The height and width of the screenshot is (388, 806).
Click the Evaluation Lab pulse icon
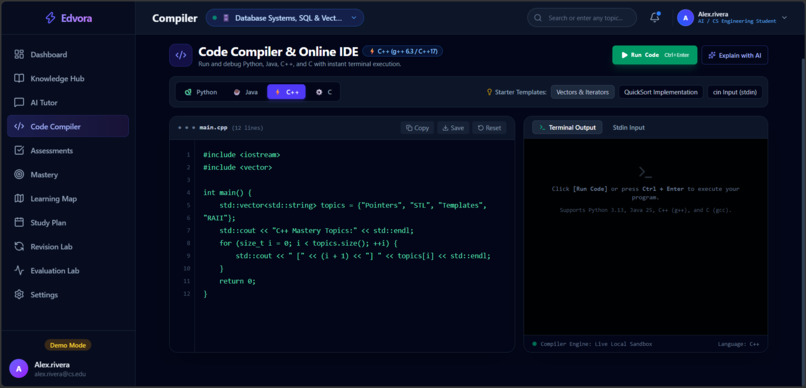pyautogui.click(x=19, y=270)
